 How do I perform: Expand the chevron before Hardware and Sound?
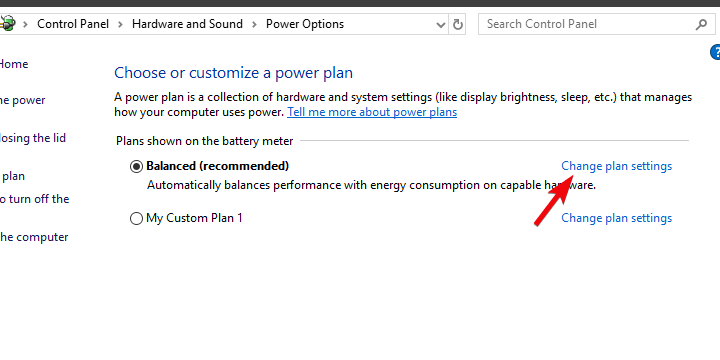pyautogui.click(x=120, y=24)
